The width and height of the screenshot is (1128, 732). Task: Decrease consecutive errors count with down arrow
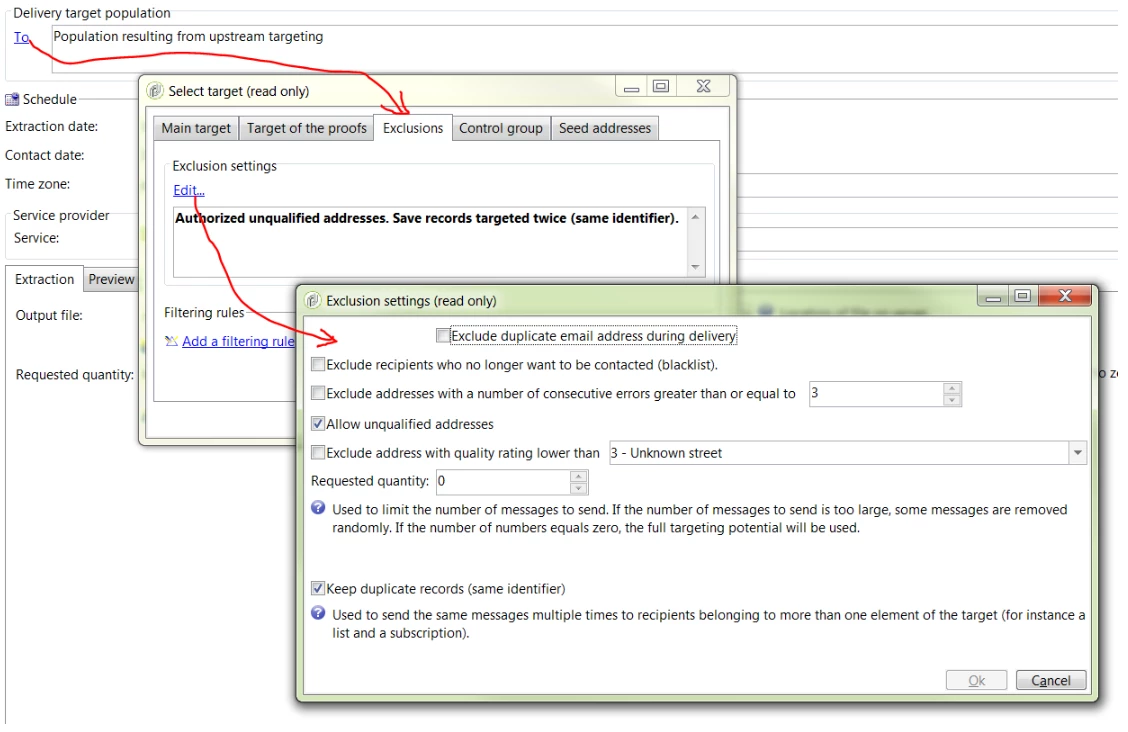952,401
